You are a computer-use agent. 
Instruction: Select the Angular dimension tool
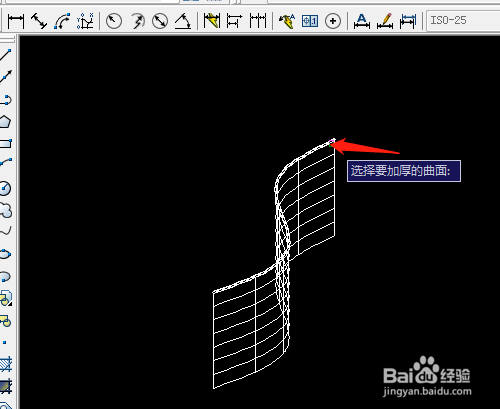(x=183, y=21)
